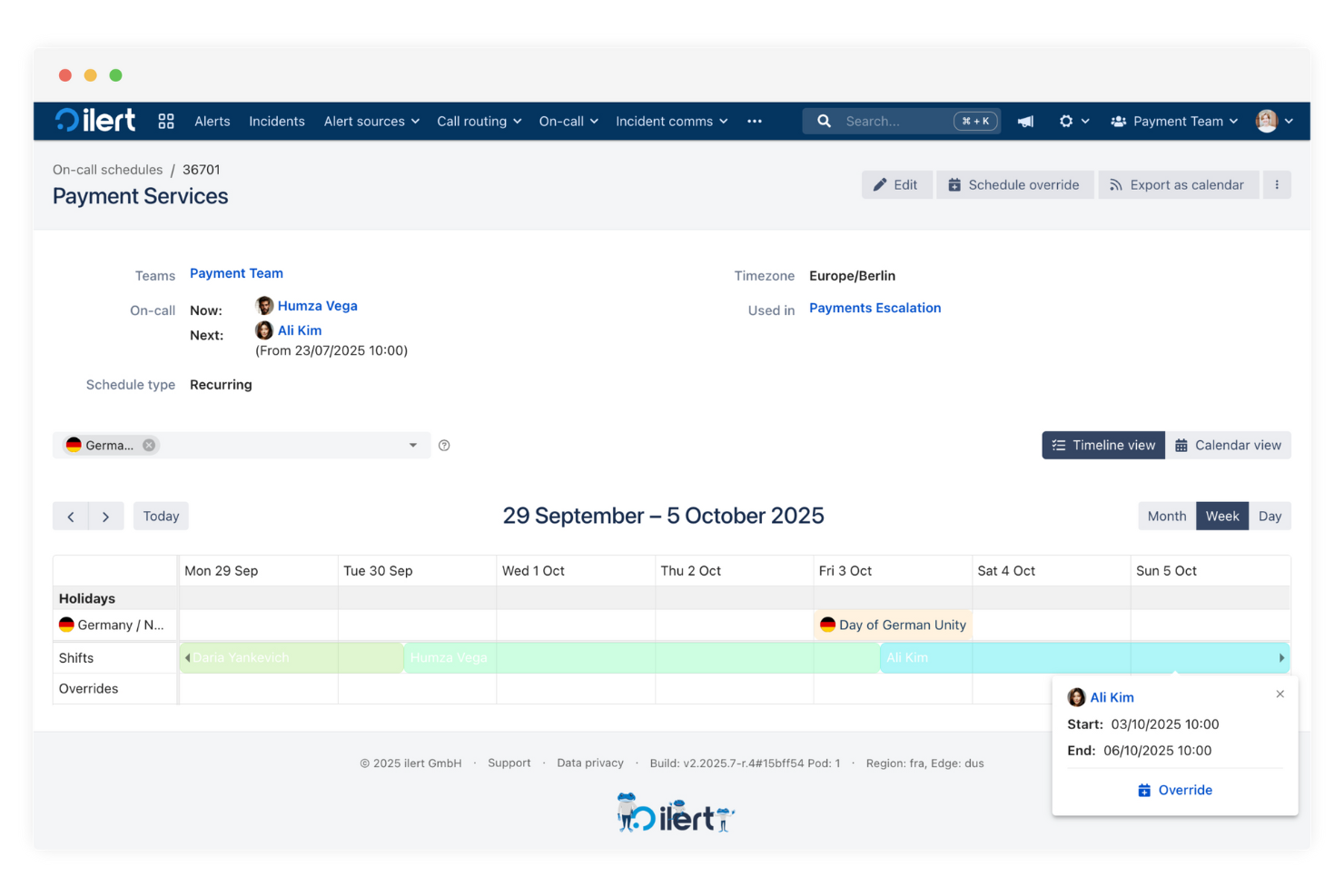Image resolution: width=1344 pixels, height=896 pixels.
Task: Open the apps grid icon beside the logo
Action: pos(166,120)
